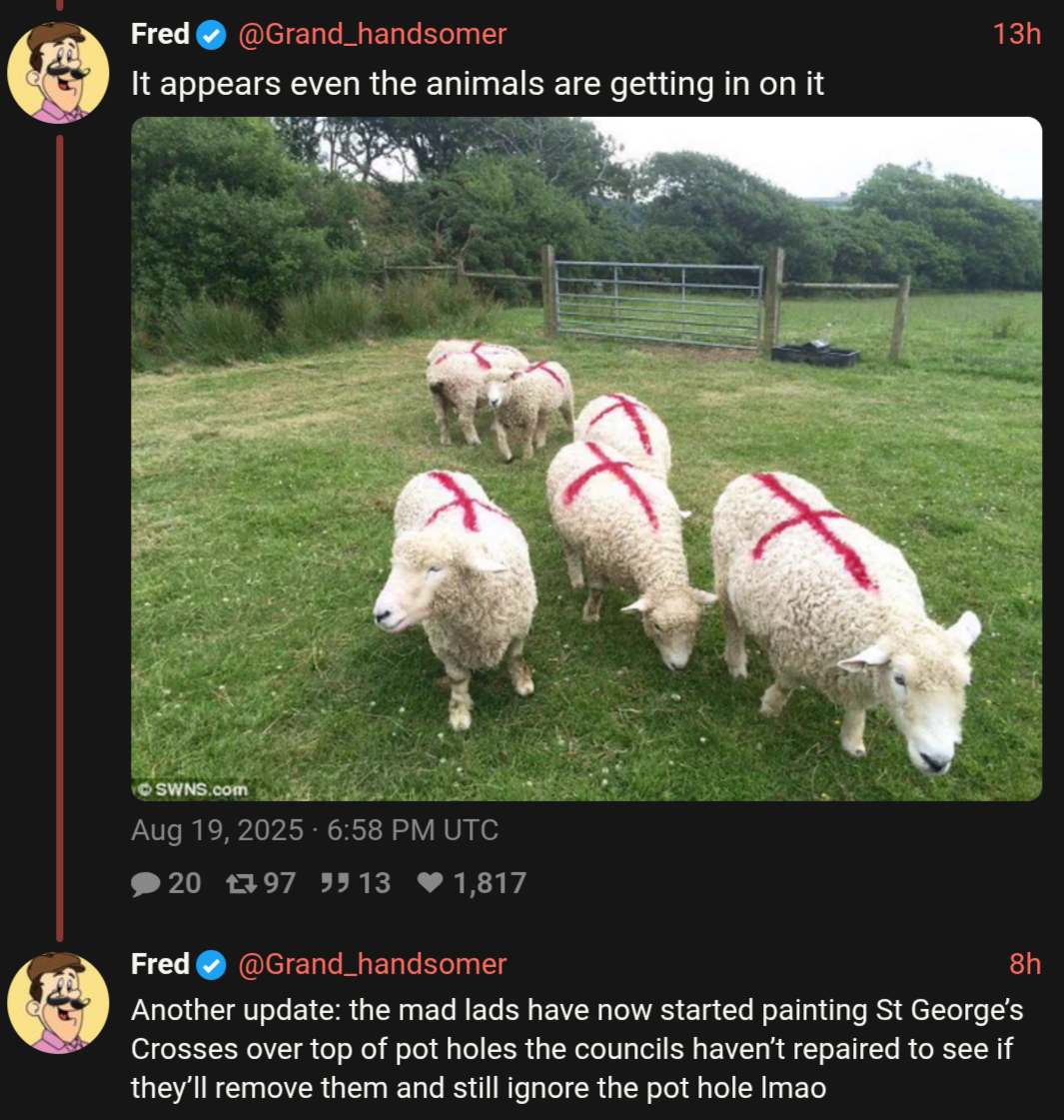Open the 8h timestamp link
This screenshot has width=1064, height=1120.
[1025, 964]
